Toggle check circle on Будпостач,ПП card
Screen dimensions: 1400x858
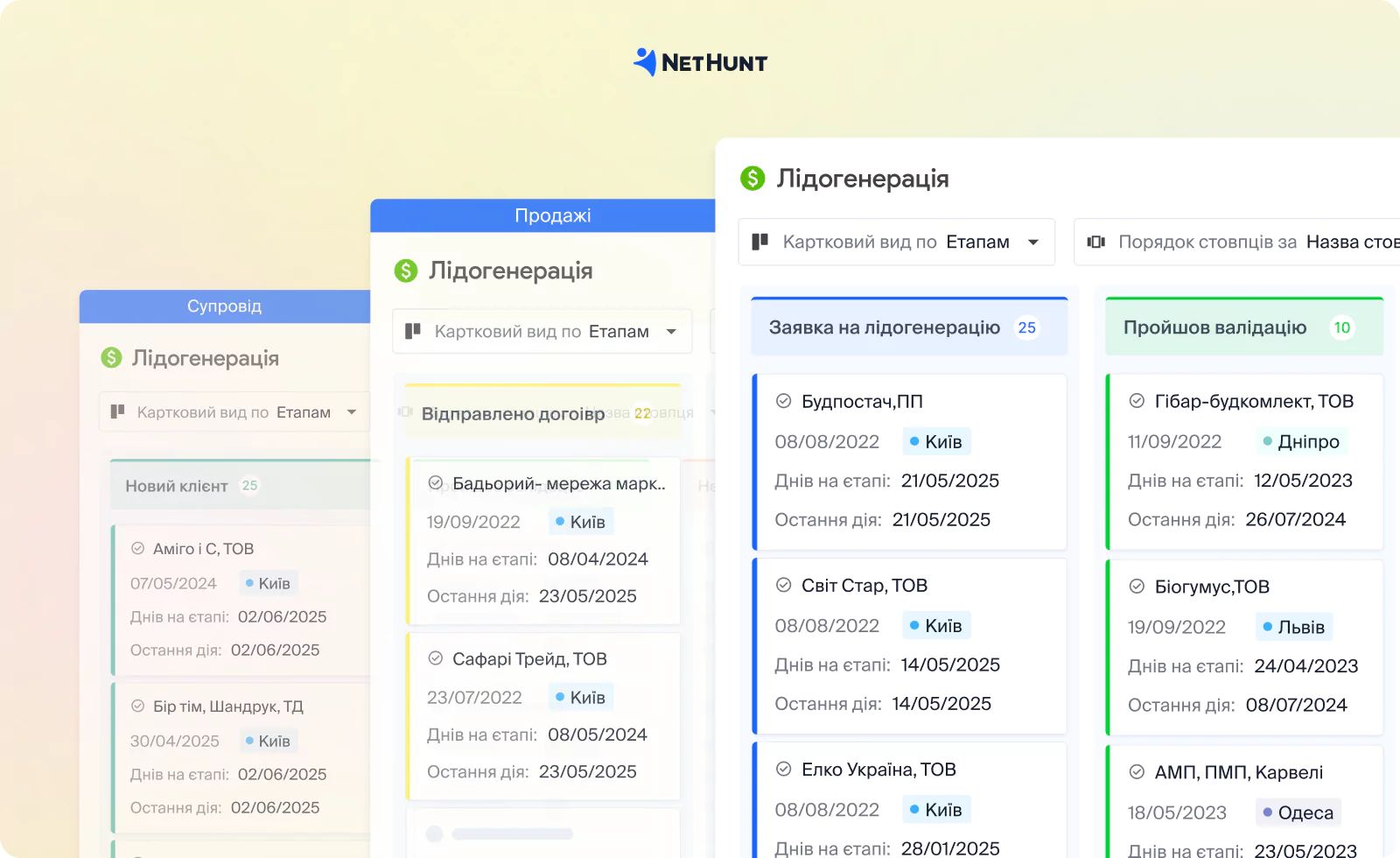784,401
